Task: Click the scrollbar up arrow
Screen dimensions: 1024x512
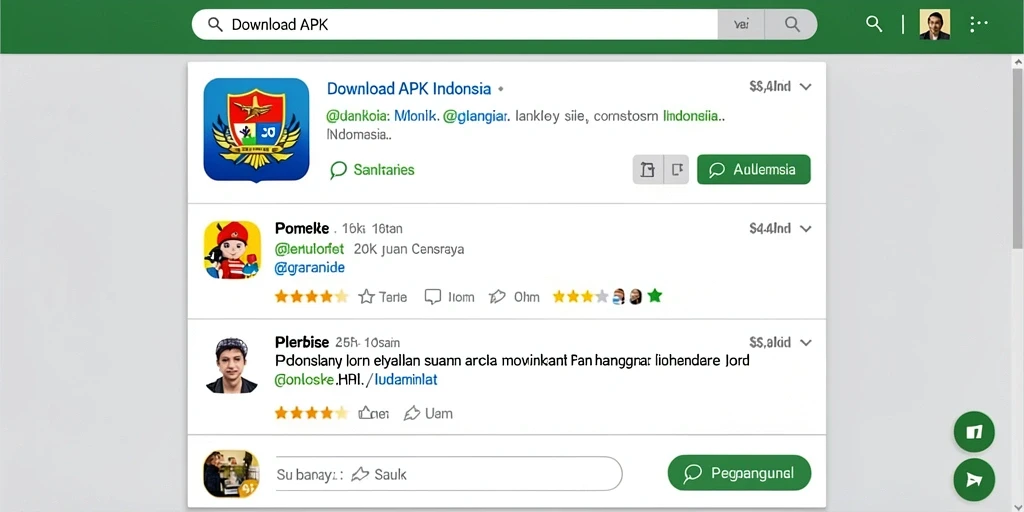Action: 1018,61
